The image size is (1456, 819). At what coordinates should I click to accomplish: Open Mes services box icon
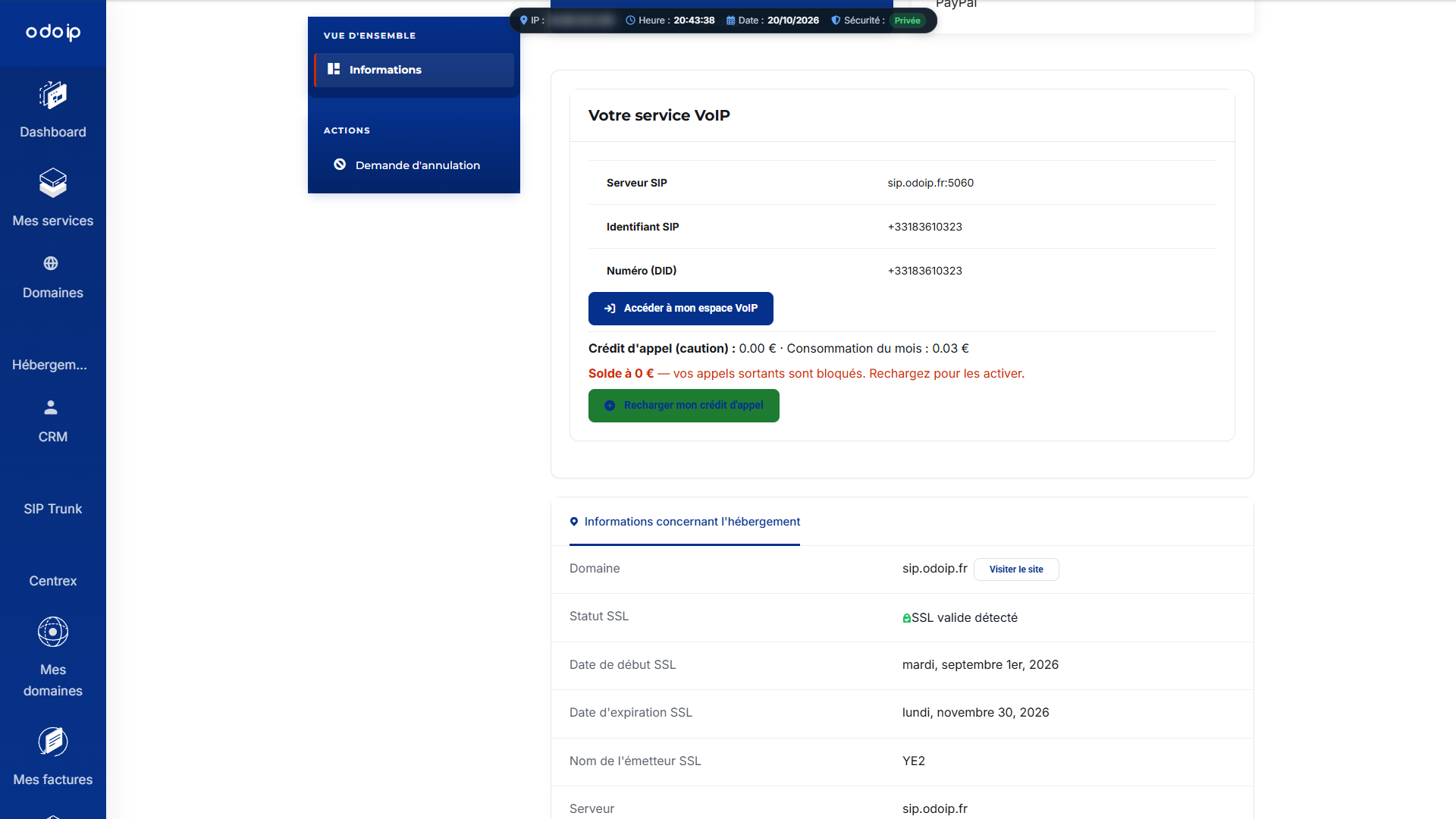click(53, 183)
